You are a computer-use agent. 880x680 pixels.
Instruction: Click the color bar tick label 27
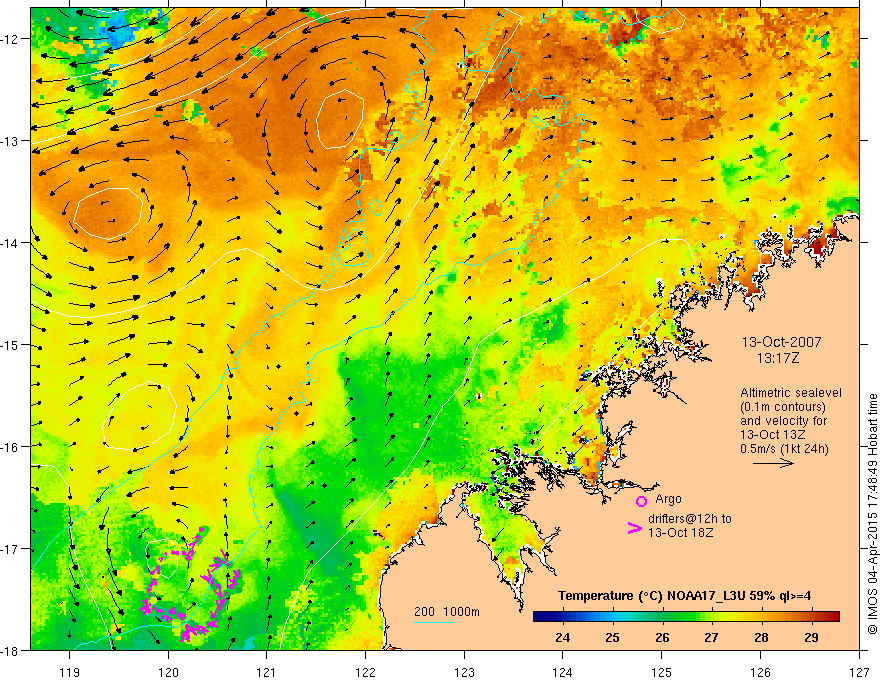pos(712,637)
